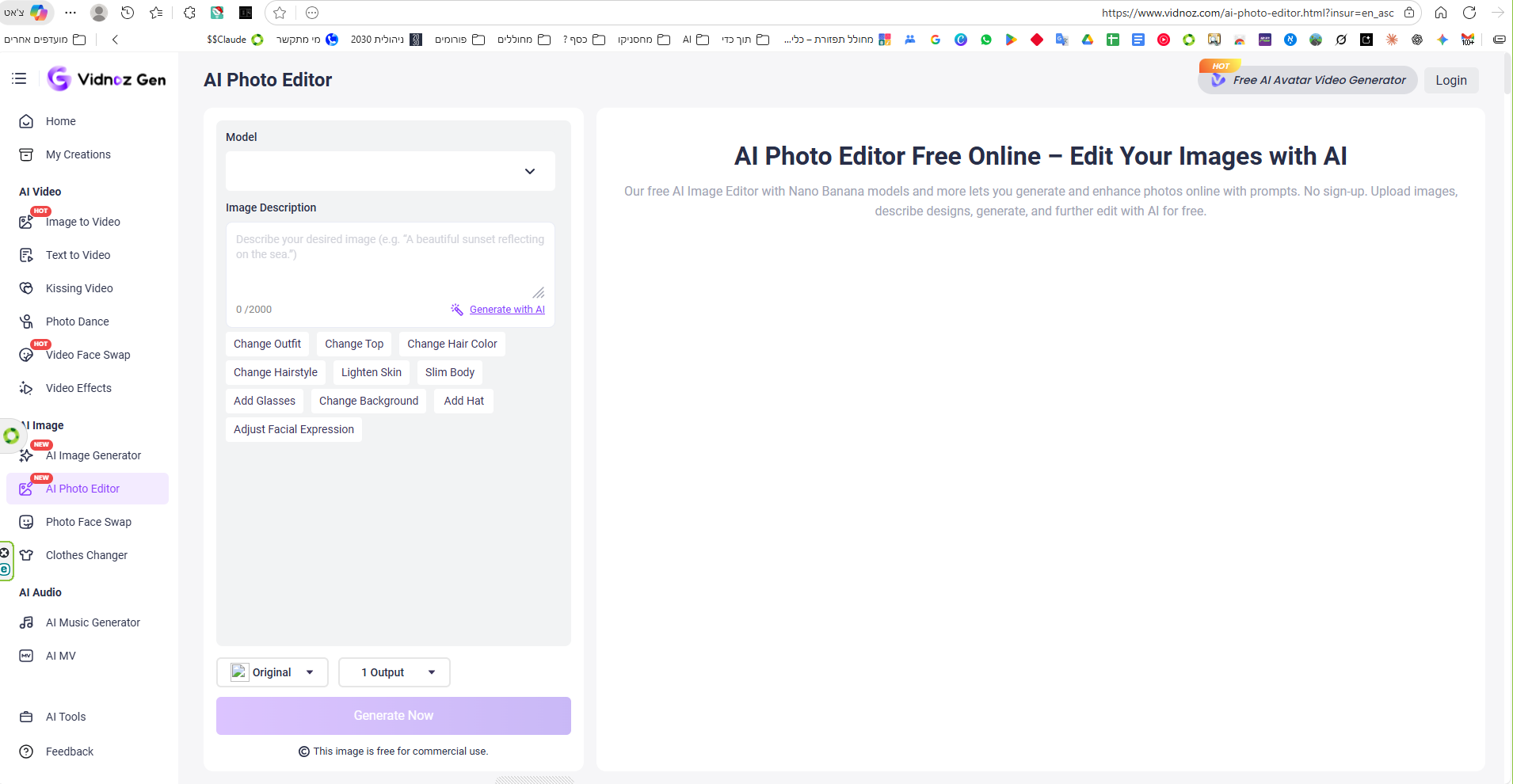Click the AI Music Generator note icon

(26, 622)
